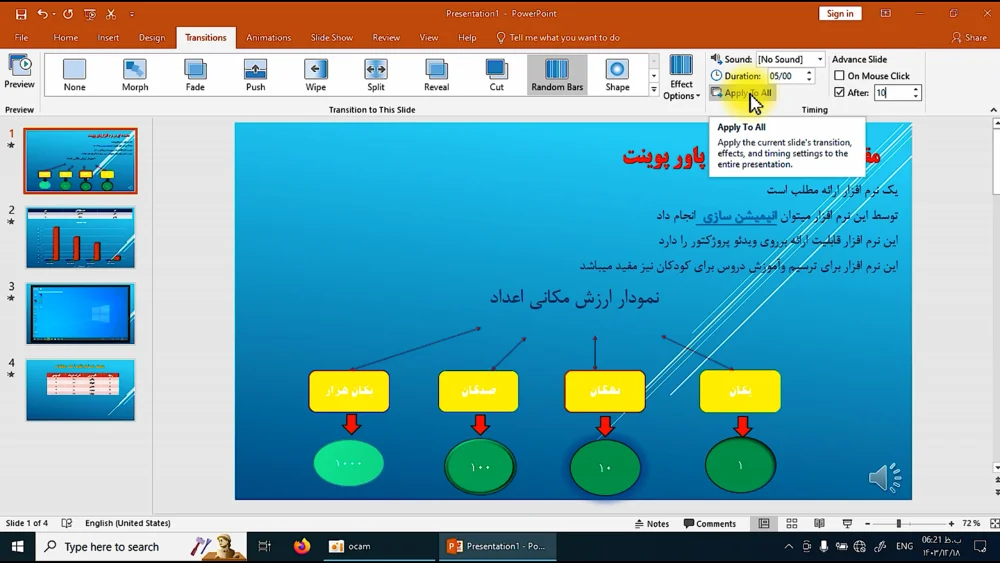Image resolution: width=1000 pixels, height=563 pixels.
Task: Apply the Cut transition
Action: pos(497,75)
